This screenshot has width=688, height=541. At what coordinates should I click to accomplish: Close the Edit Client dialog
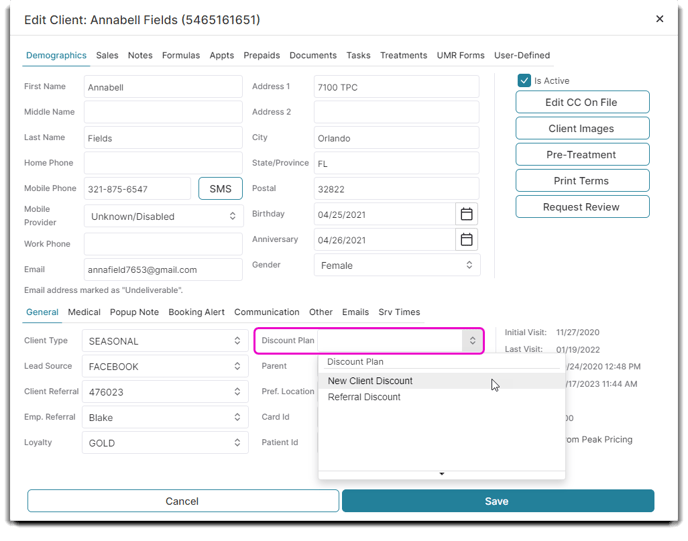pos(659,19)
